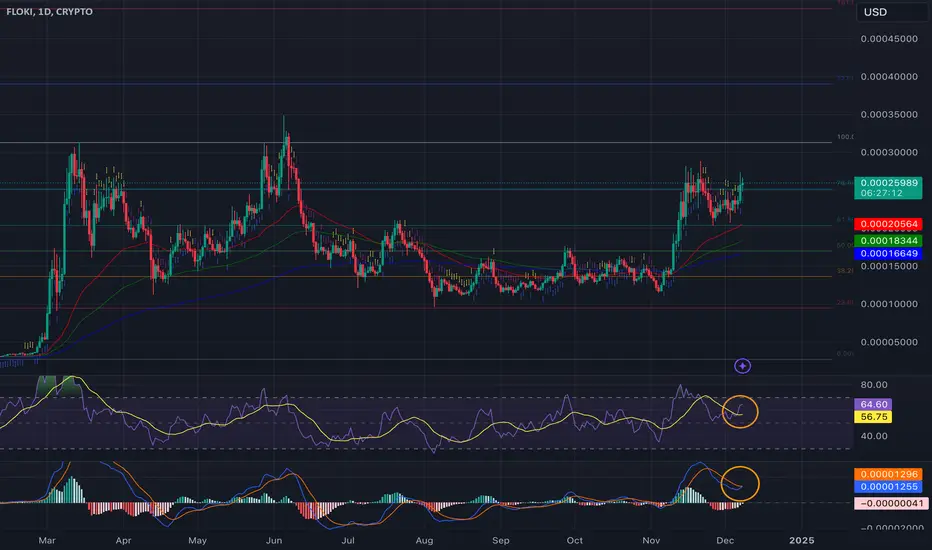Click the 0.00040000 price axis label
Screen dimensions: 932x550
(889, 77)
